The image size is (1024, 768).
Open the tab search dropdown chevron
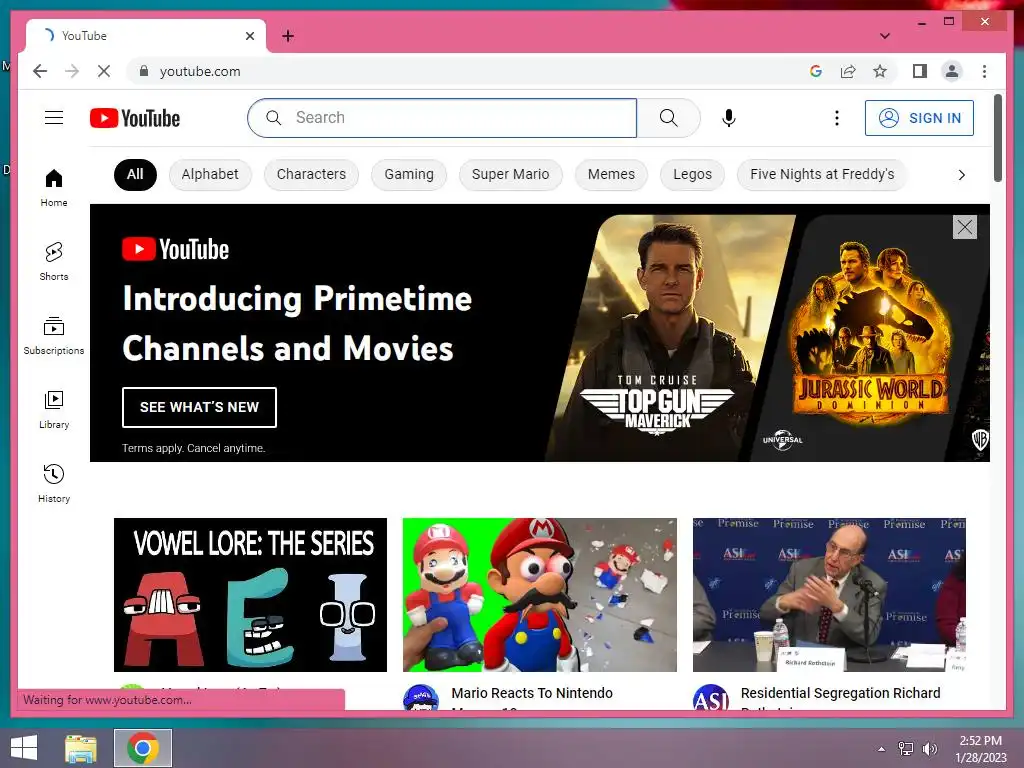(x=885, y=36)
